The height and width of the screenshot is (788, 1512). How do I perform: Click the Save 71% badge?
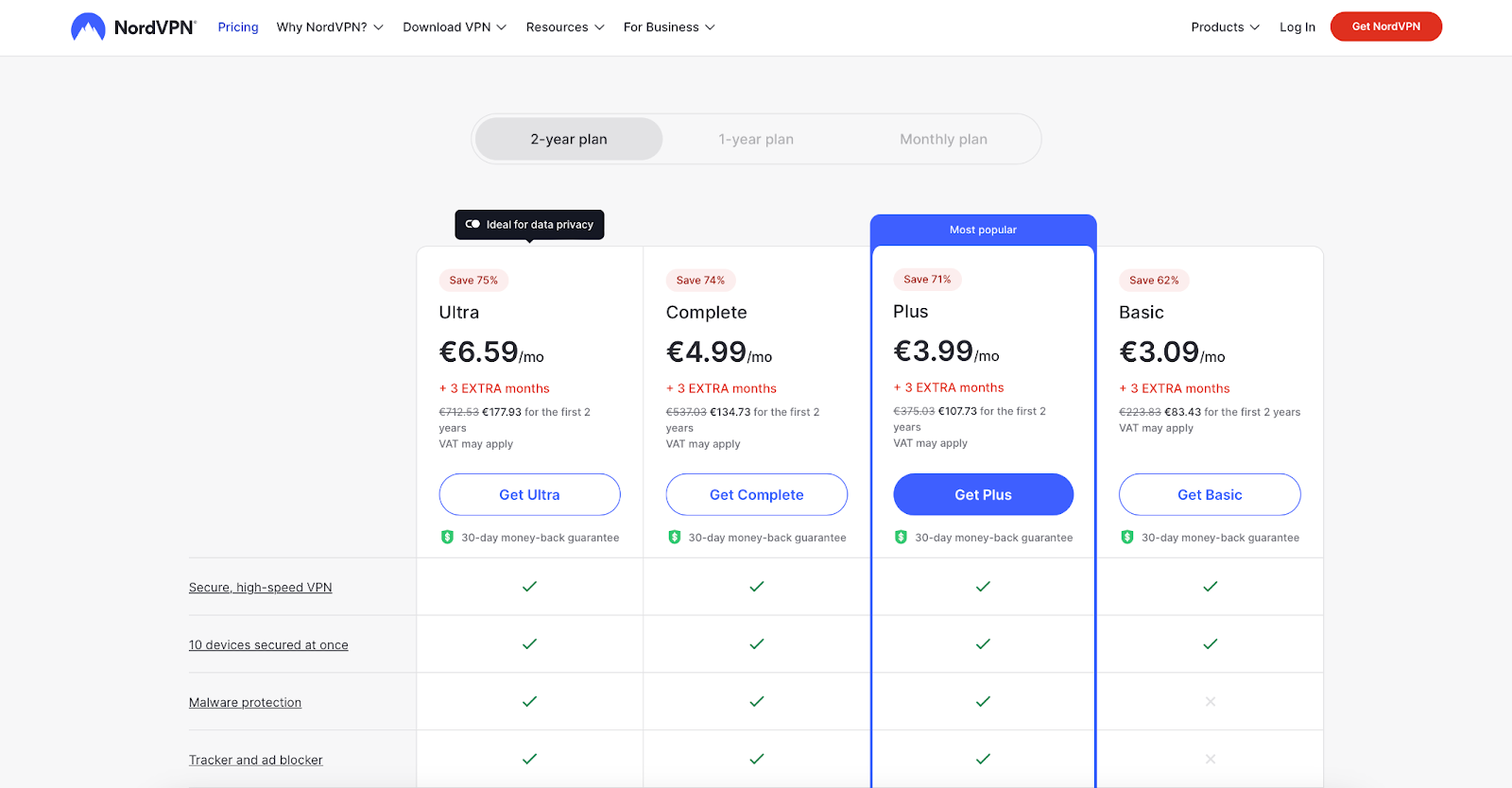pyautogui.click(x=927, y=280)
